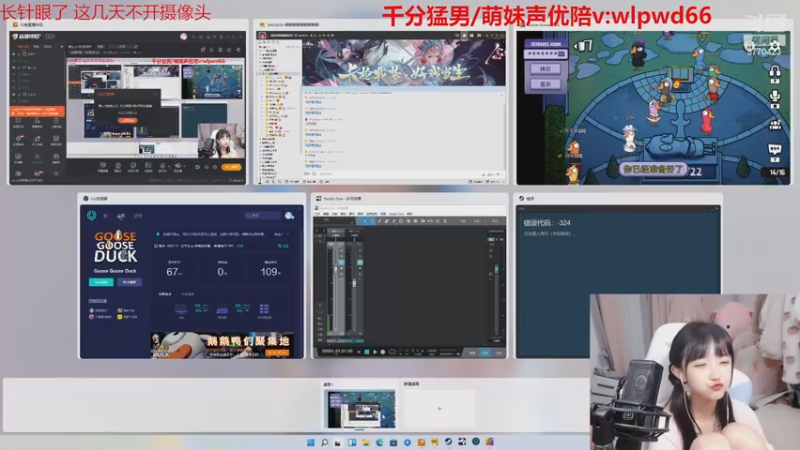Click the Task View taskbar icon
The image size is (800, 450).
click(x=337, y=443)
